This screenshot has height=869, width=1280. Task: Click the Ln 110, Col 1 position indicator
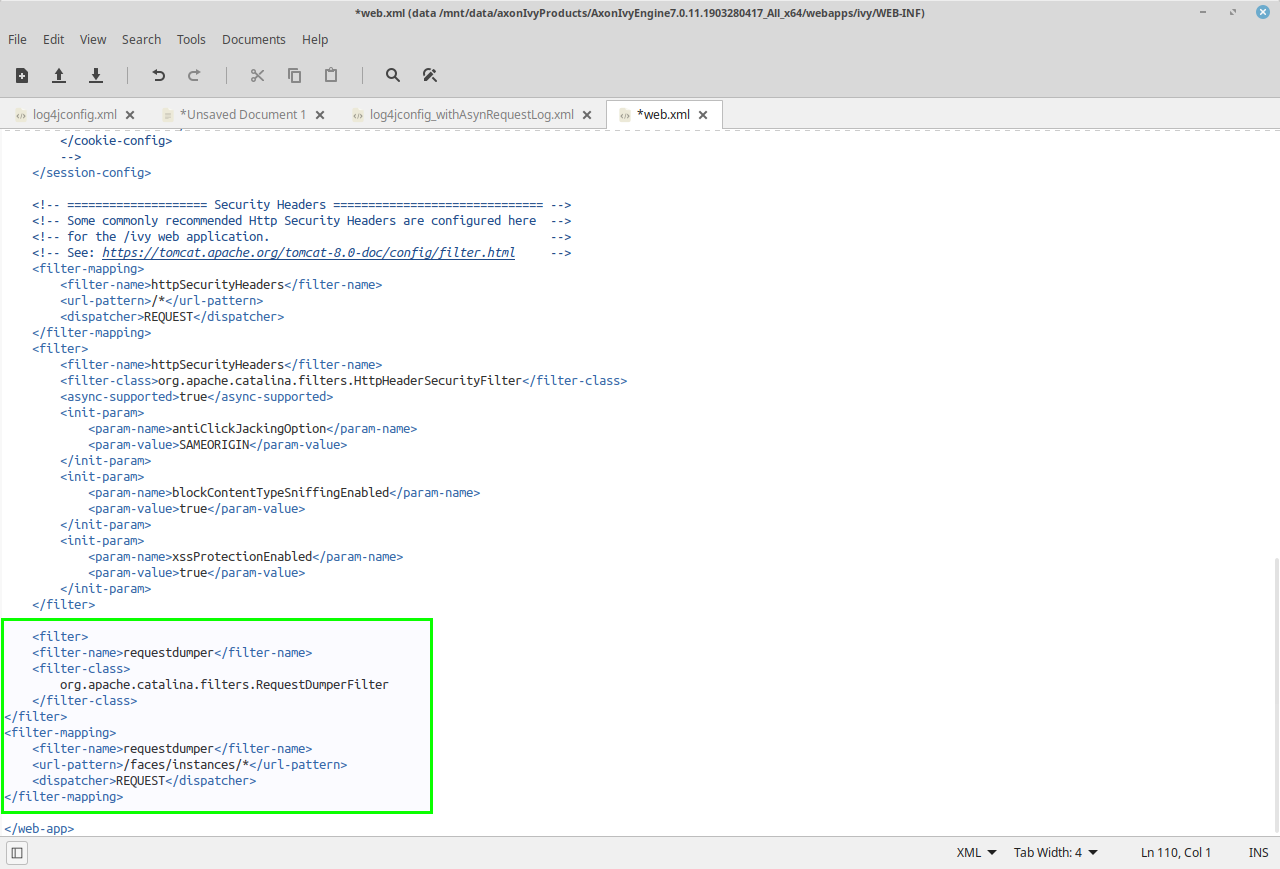[1175, 853]
